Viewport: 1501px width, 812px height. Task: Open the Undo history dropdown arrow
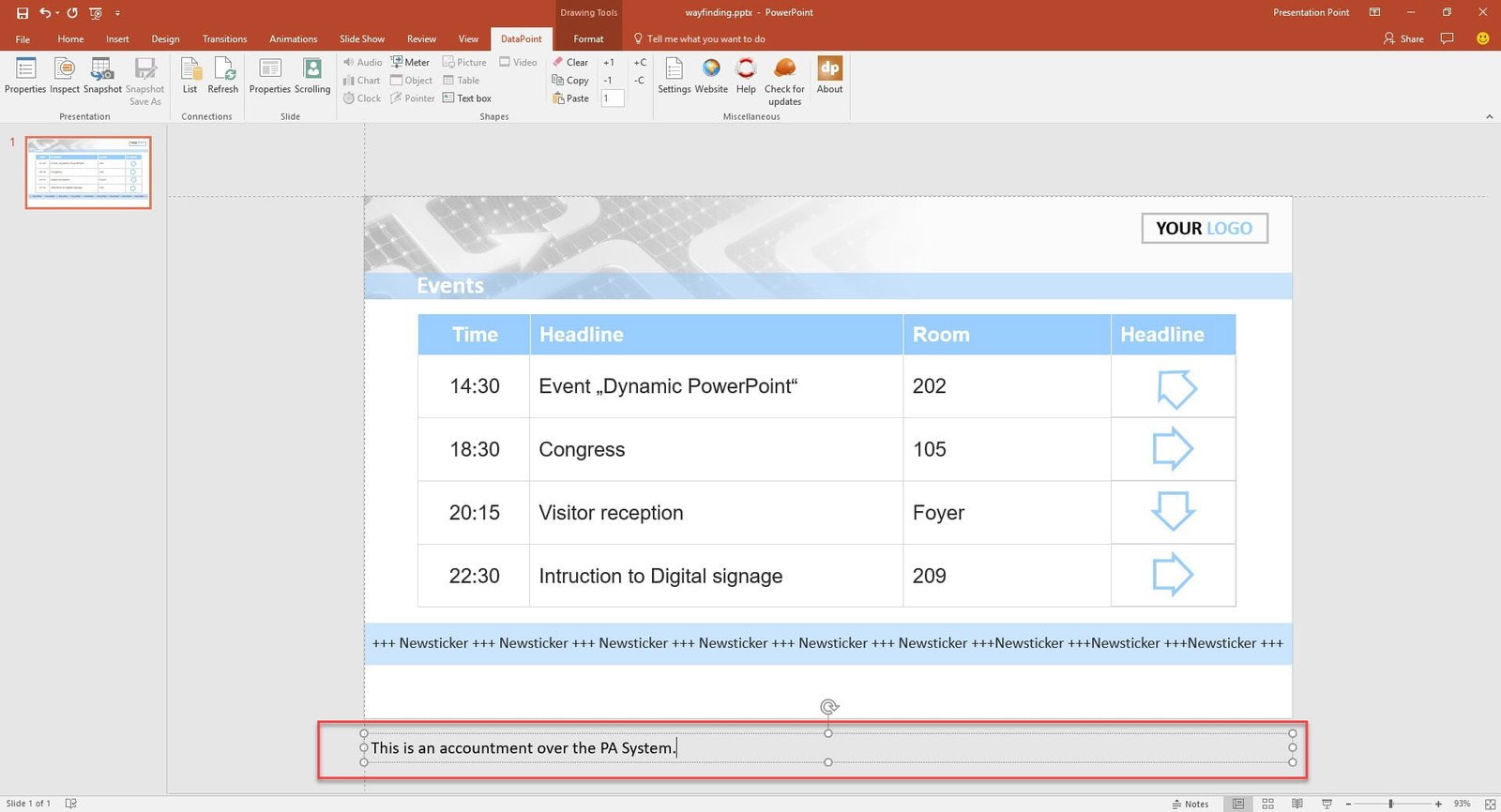tap(57, 13)
